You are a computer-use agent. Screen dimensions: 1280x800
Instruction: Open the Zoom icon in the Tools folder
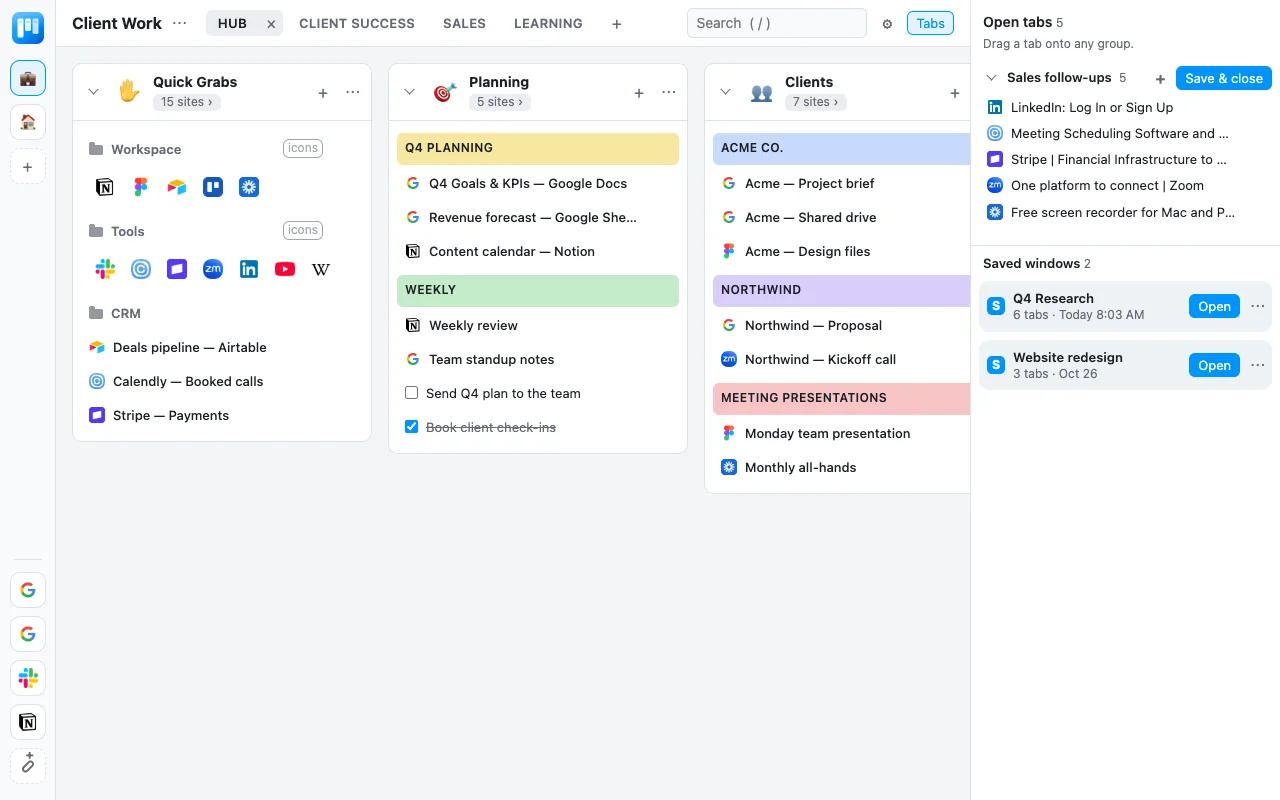pyautogui.click(x=213, y=269)
